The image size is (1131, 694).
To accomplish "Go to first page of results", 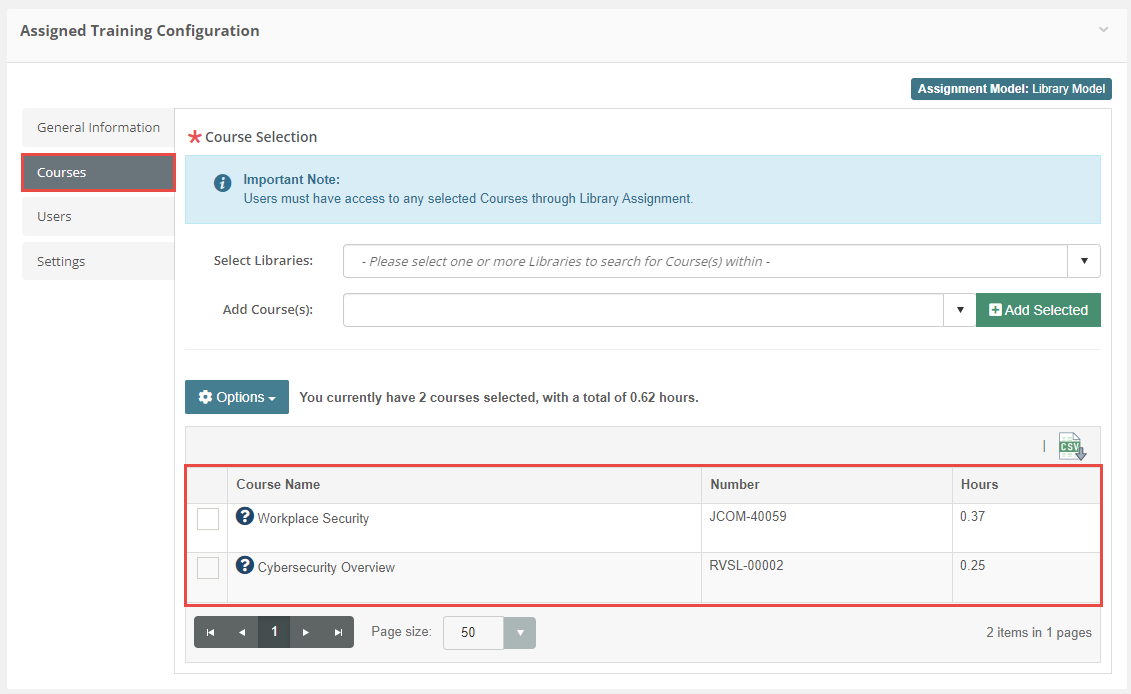I will [210, 632].
